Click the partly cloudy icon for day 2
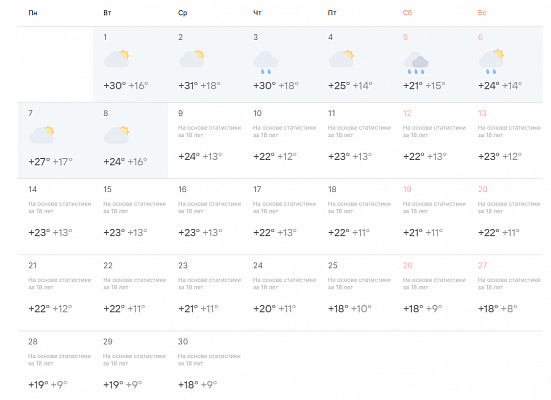551x400 pixels. pos(192,59)
